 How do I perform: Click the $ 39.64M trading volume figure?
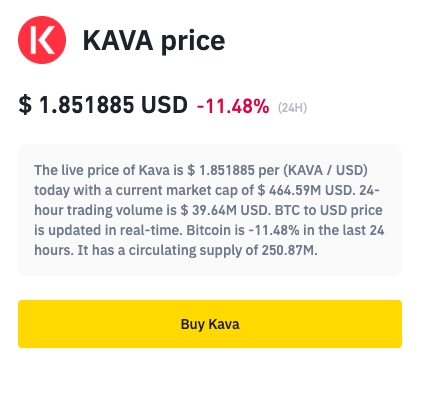click(209, 210)
